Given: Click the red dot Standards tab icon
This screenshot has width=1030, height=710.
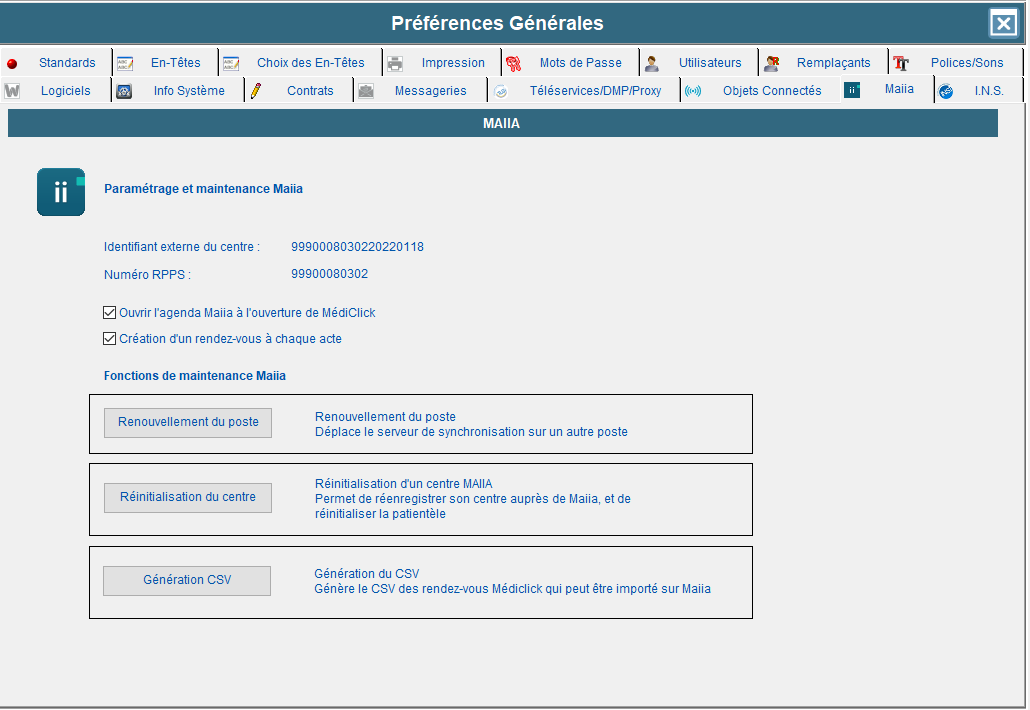Looking at the screenshot, I should coord(12,63).
